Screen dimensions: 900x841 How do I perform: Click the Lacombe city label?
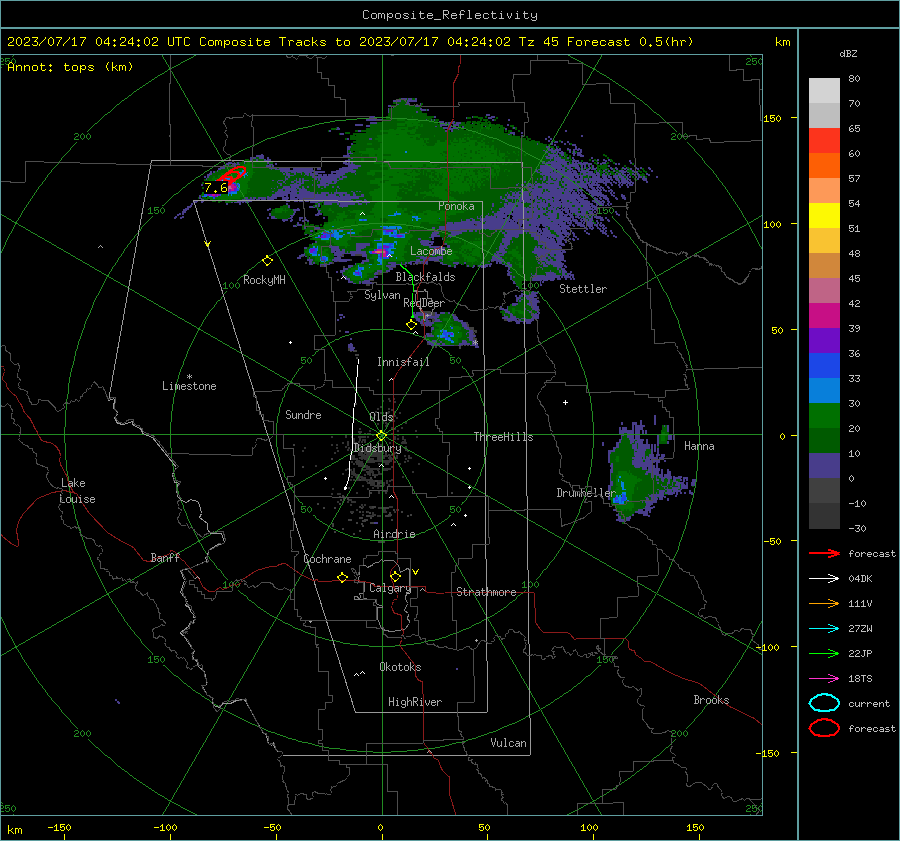click(x=431, y=251)
